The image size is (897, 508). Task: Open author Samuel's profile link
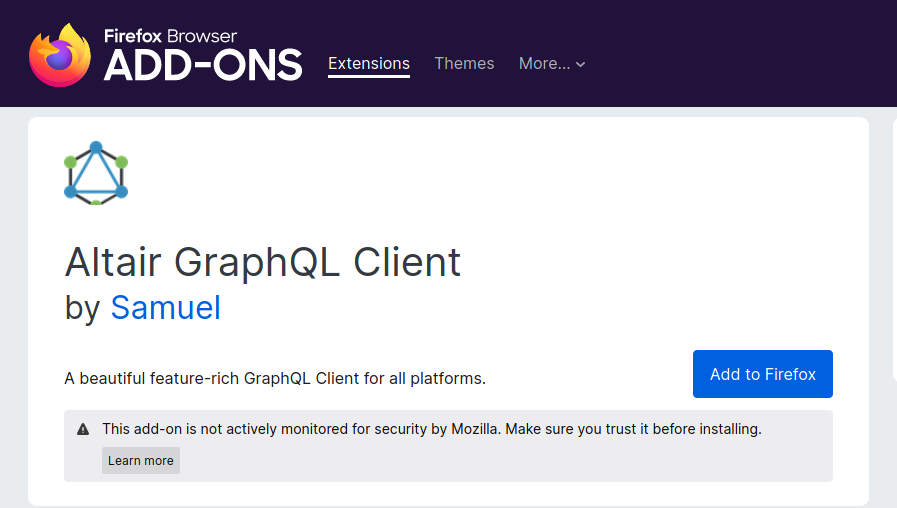(x=165, y=308)
